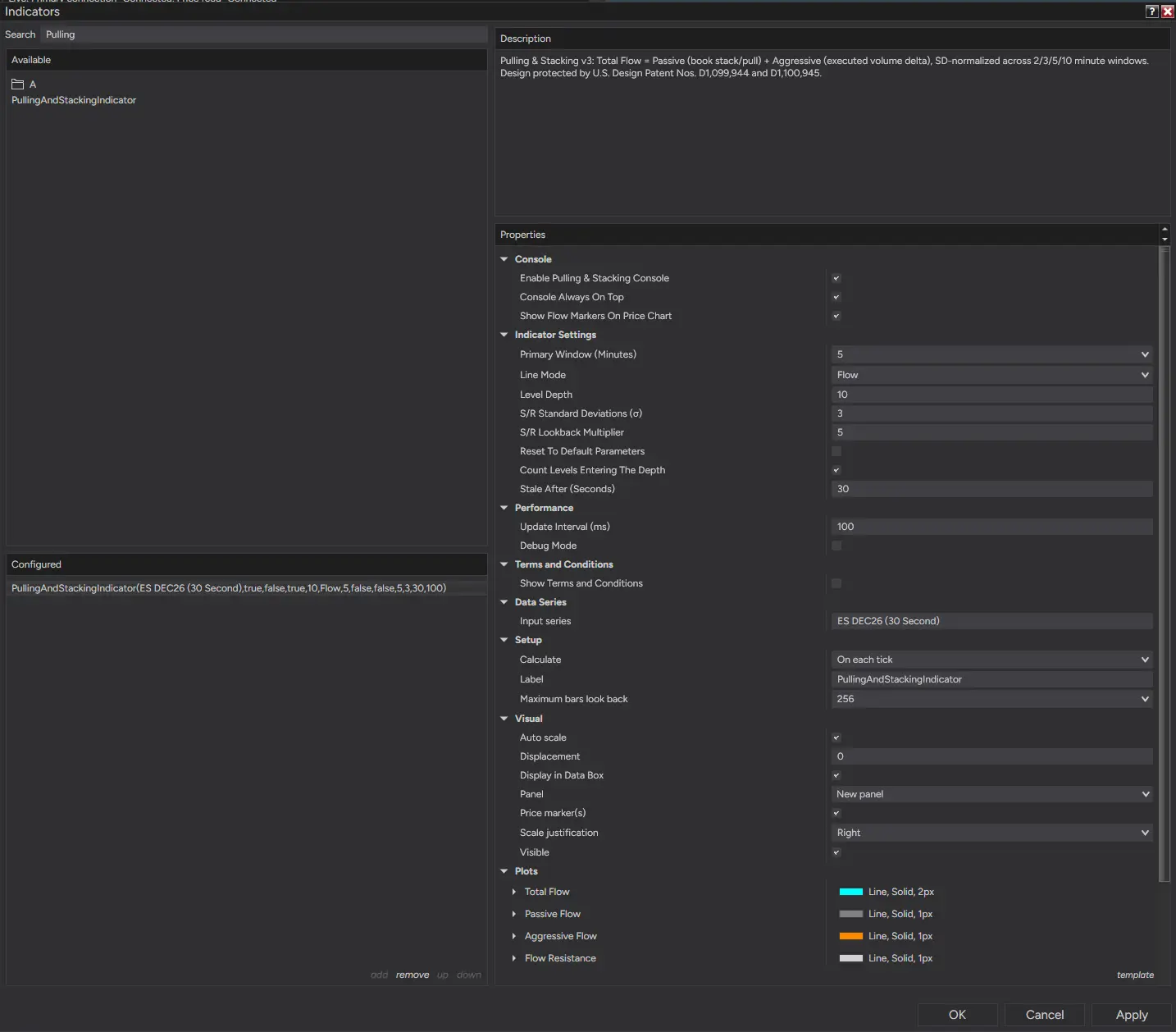Toggle the Auto scale checkbox
Image resolution: width=1176 pixels, height=1032 pixels.
point(836,737)
